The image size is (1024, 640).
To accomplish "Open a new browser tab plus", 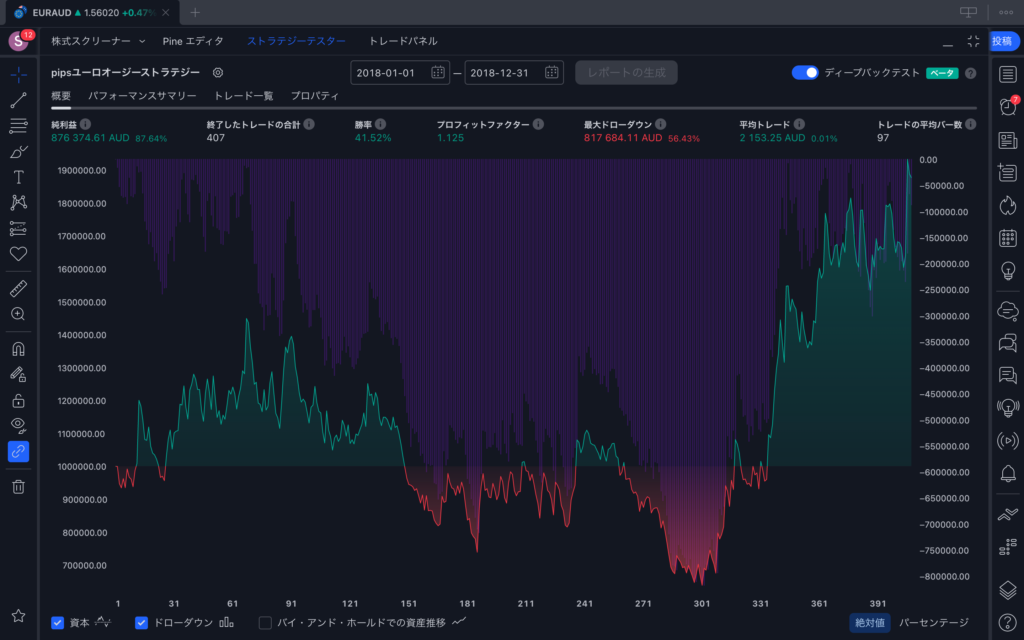I will (x=195, y=12).
